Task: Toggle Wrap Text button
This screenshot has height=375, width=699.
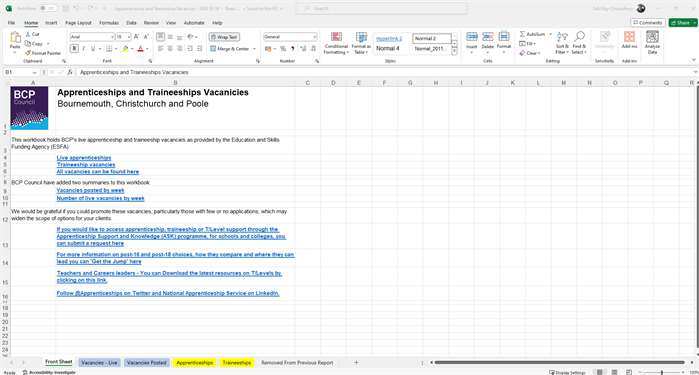Action: 224,37
